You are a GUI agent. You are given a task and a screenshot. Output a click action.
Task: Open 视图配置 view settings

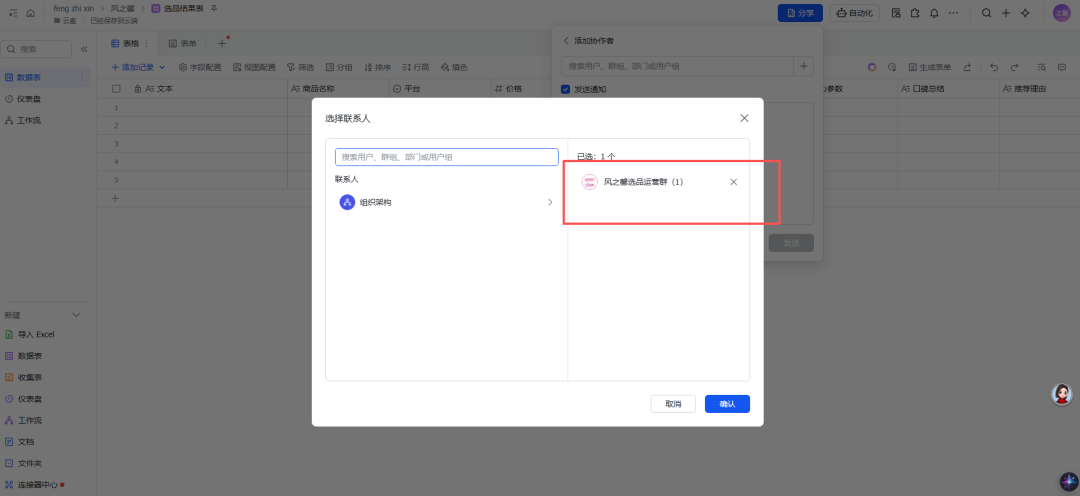[254, 68]
